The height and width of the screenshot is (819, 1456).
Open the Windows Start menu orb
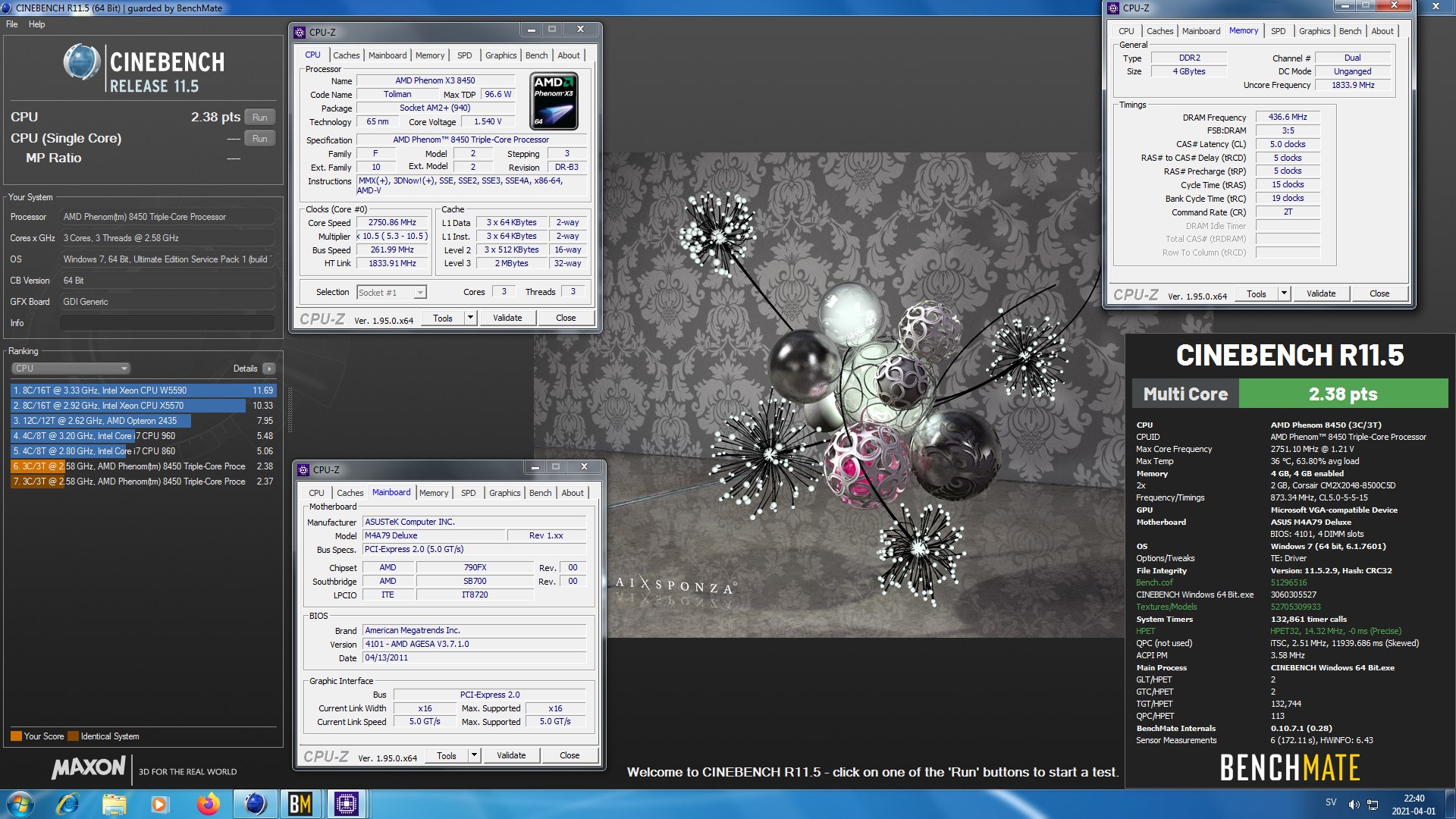[20, 804]
